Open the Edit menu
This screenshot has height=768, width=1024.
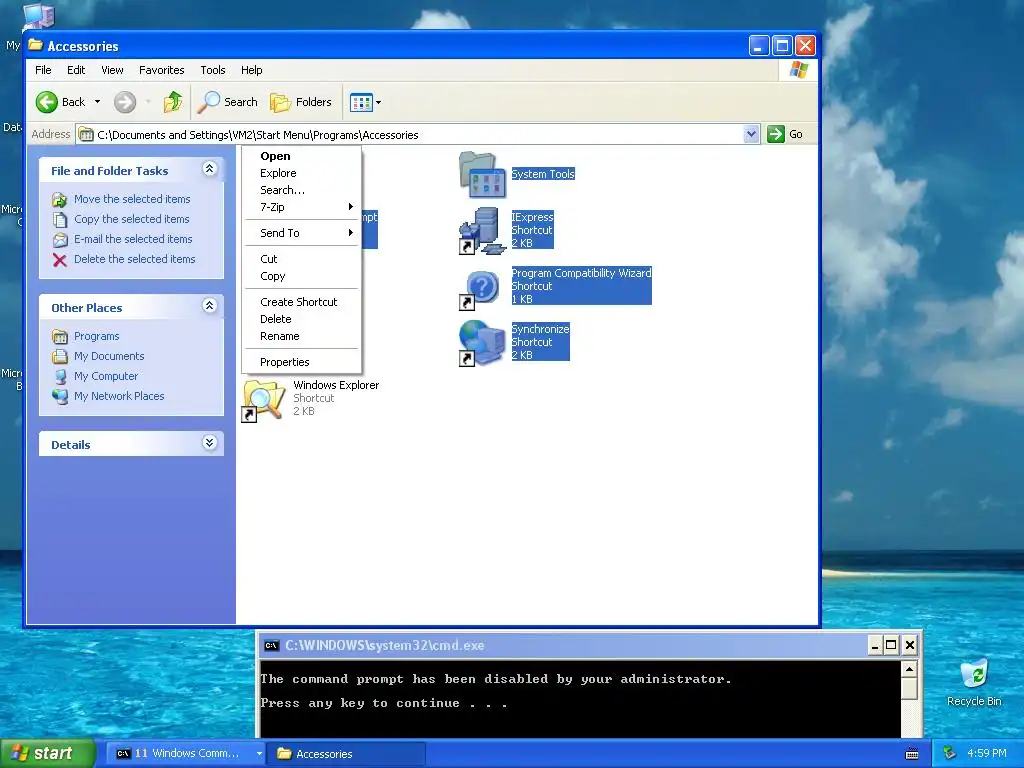click(x=76, y=70)
